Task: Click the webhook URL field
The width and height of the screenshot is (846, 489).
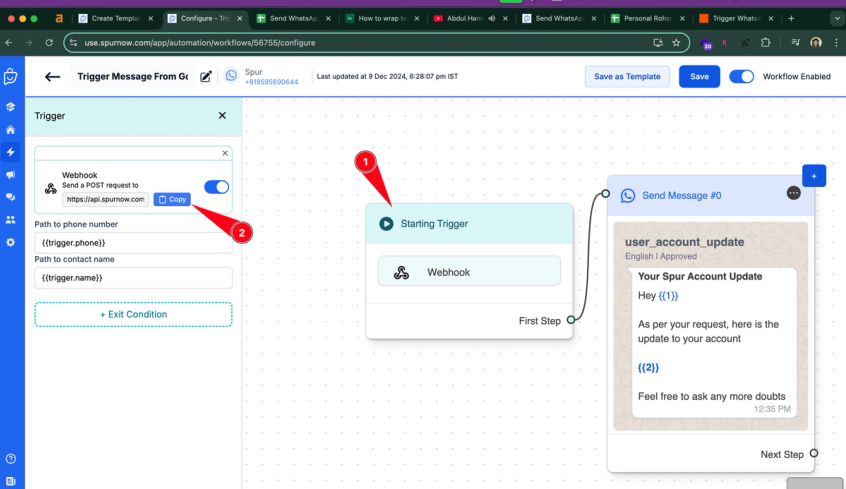Action: coord(105,199)
